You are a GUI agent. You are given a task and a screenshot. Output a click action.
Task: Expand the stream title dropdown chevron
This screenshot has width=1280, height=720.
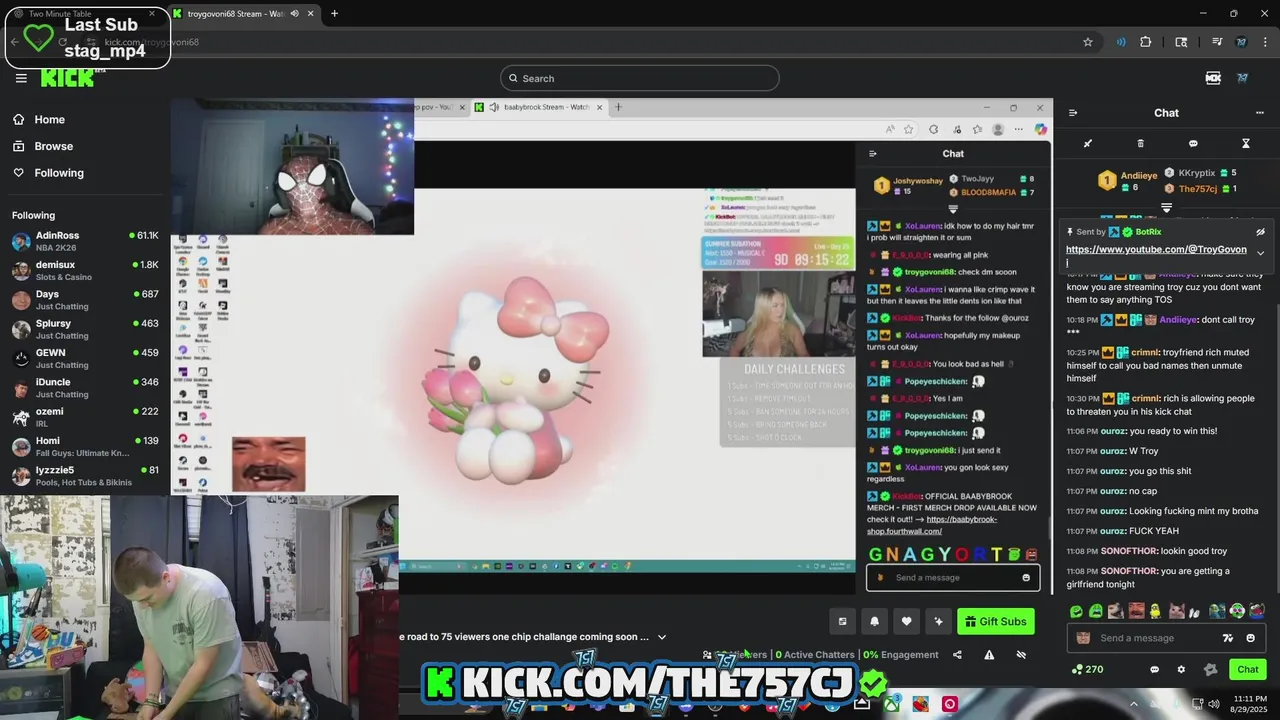(661, 637)
